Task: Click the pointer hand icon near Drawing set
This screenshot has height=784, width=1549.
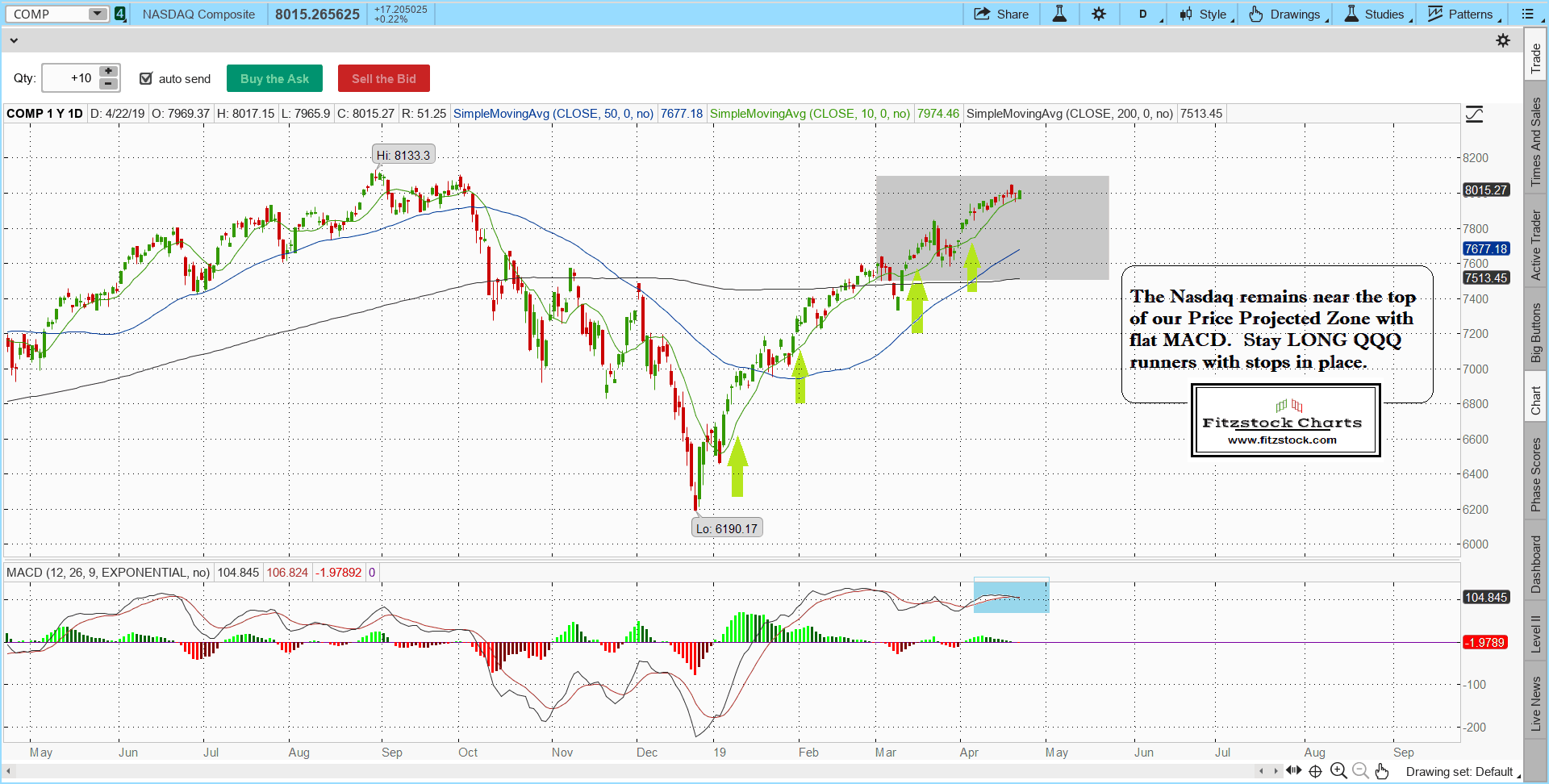Action: 1382,771
